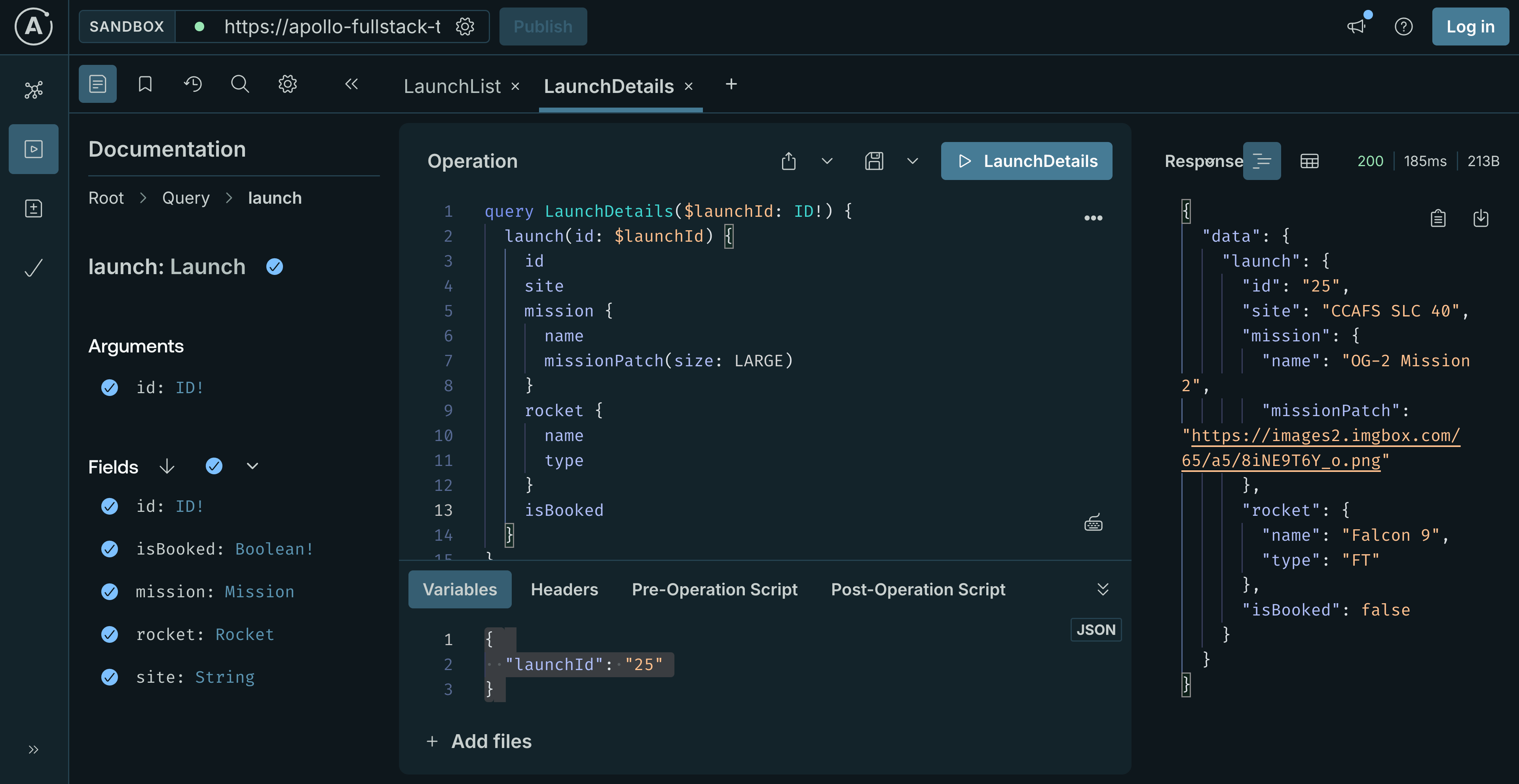The width and height of the screenshot is (1519, 784).
Task: Deselect the launchId argument checkbox
Action: 110,387
